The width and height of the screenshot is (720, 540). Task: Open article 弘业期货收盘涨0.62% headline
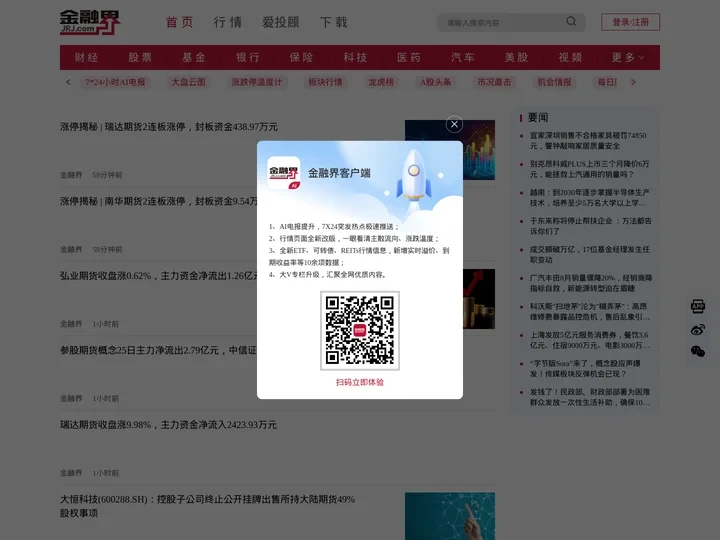[159, 276]
